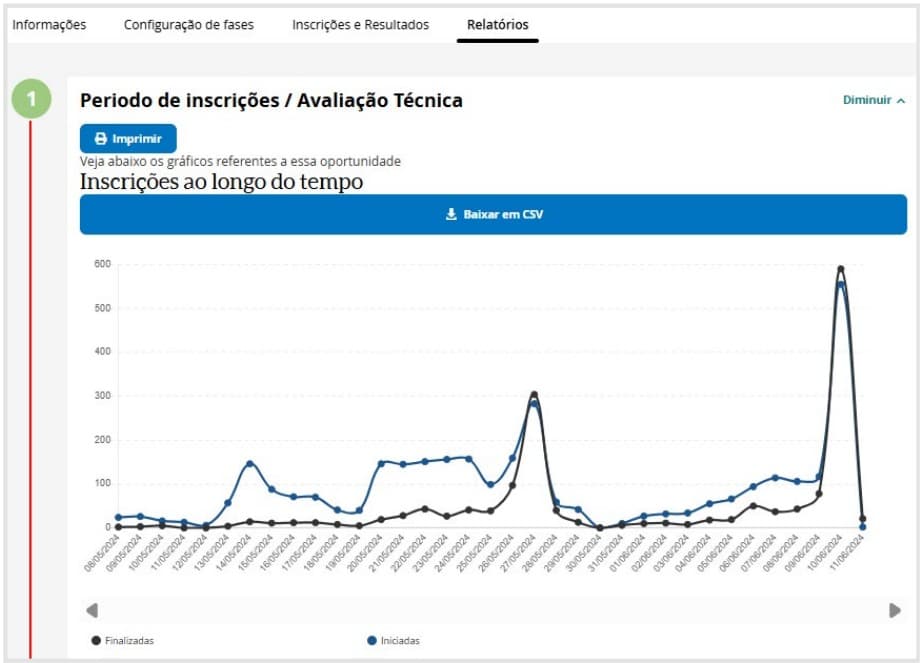Go to Inscrições e Resultados tab
This screenshot has height=663, width=922.
click(x=360, y=25)
